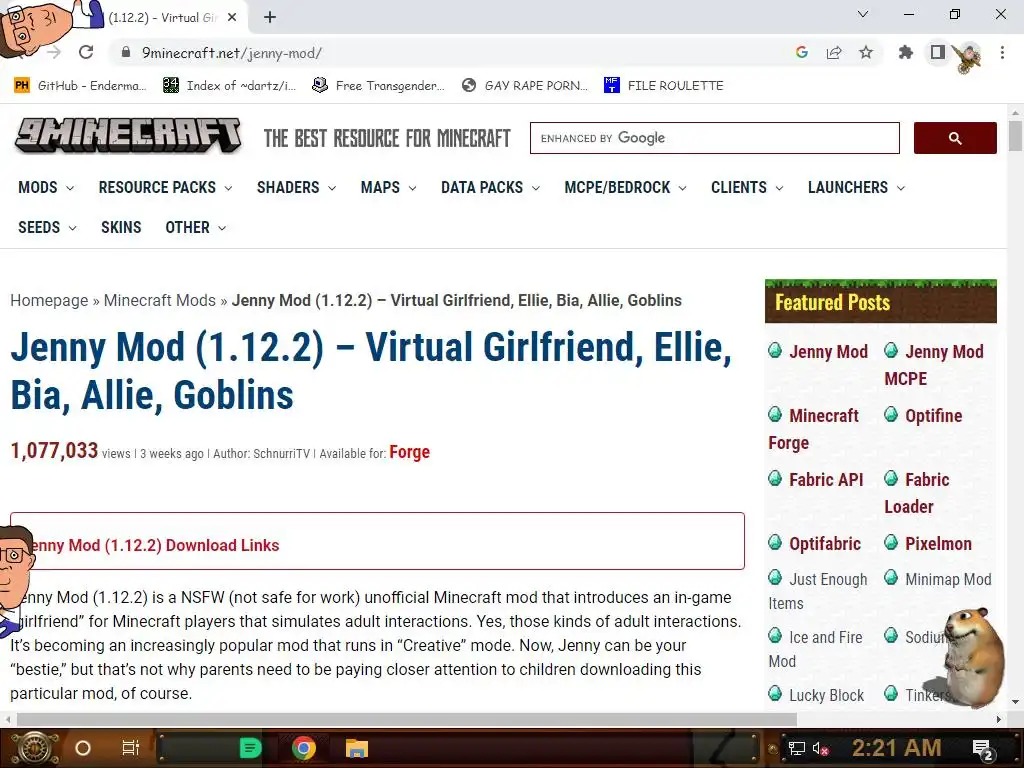Click the Google icon in address bar
The image size is (1024, 768).
[x=802, y=52]
